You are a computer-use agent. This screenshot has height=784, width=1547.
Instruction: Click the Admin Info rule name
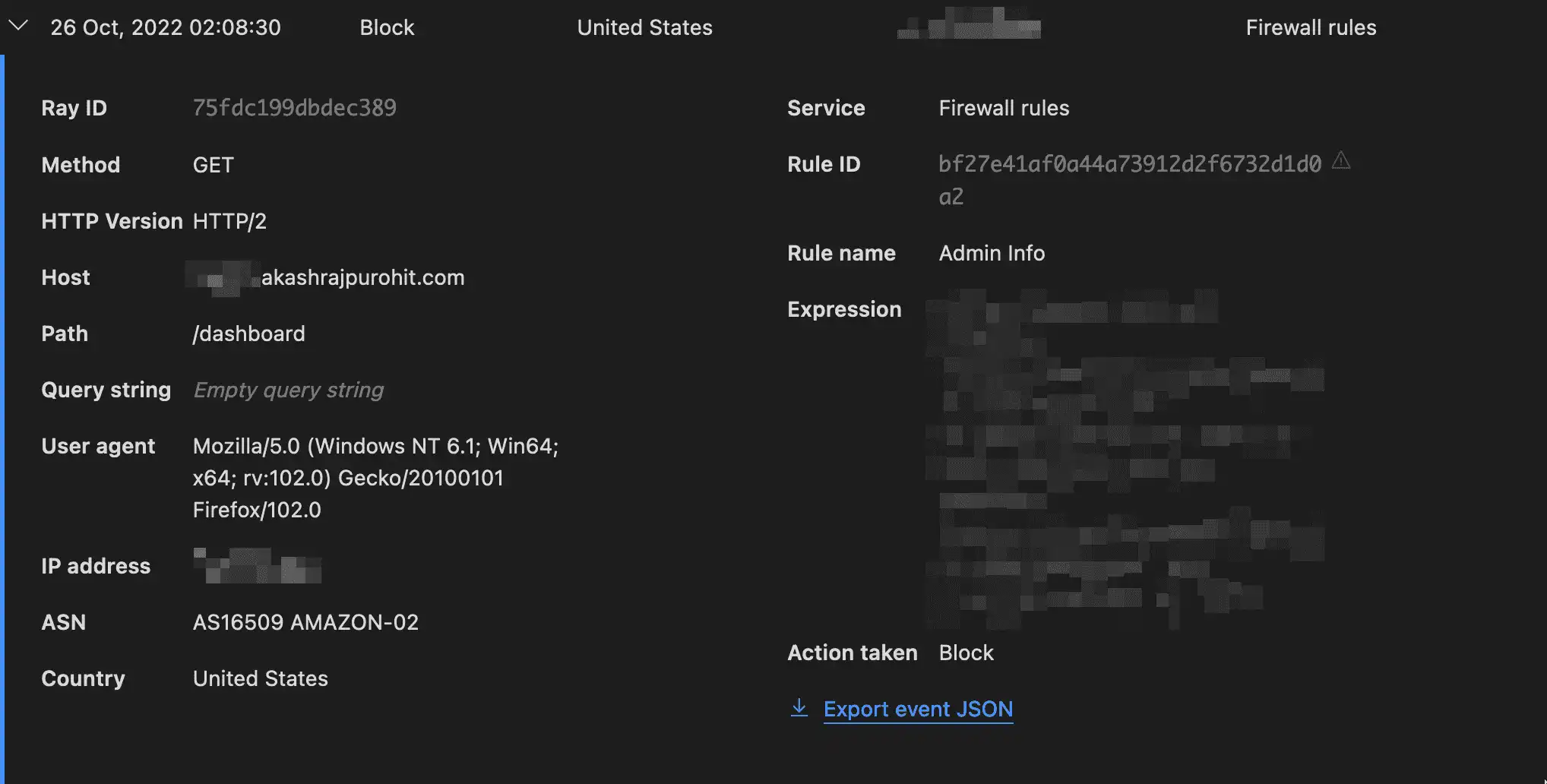[992, 253]
